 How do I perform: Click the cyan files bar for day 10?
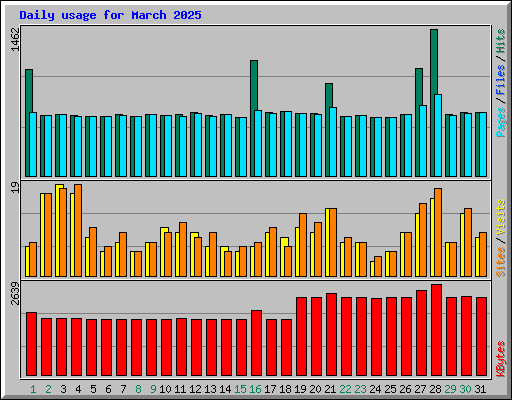tap(168, 146)
